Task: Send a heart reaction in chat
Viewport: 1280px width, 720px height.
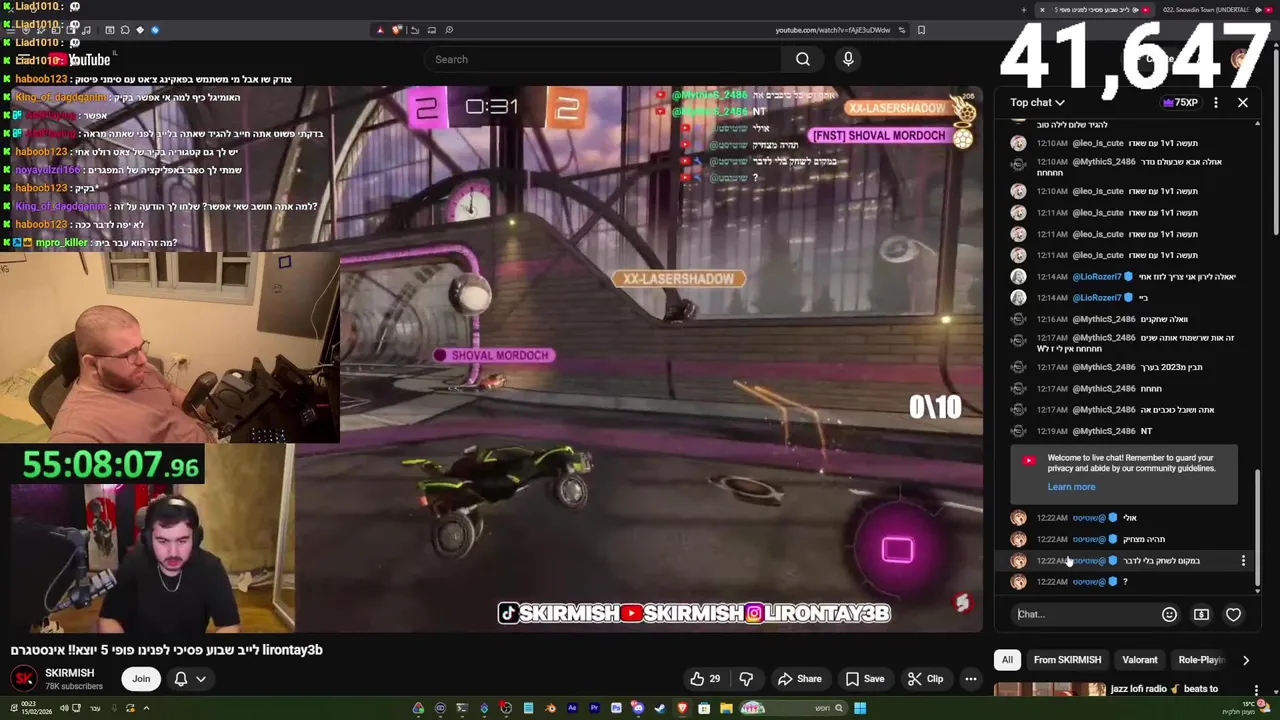Action: click(x=1233, y=614)
